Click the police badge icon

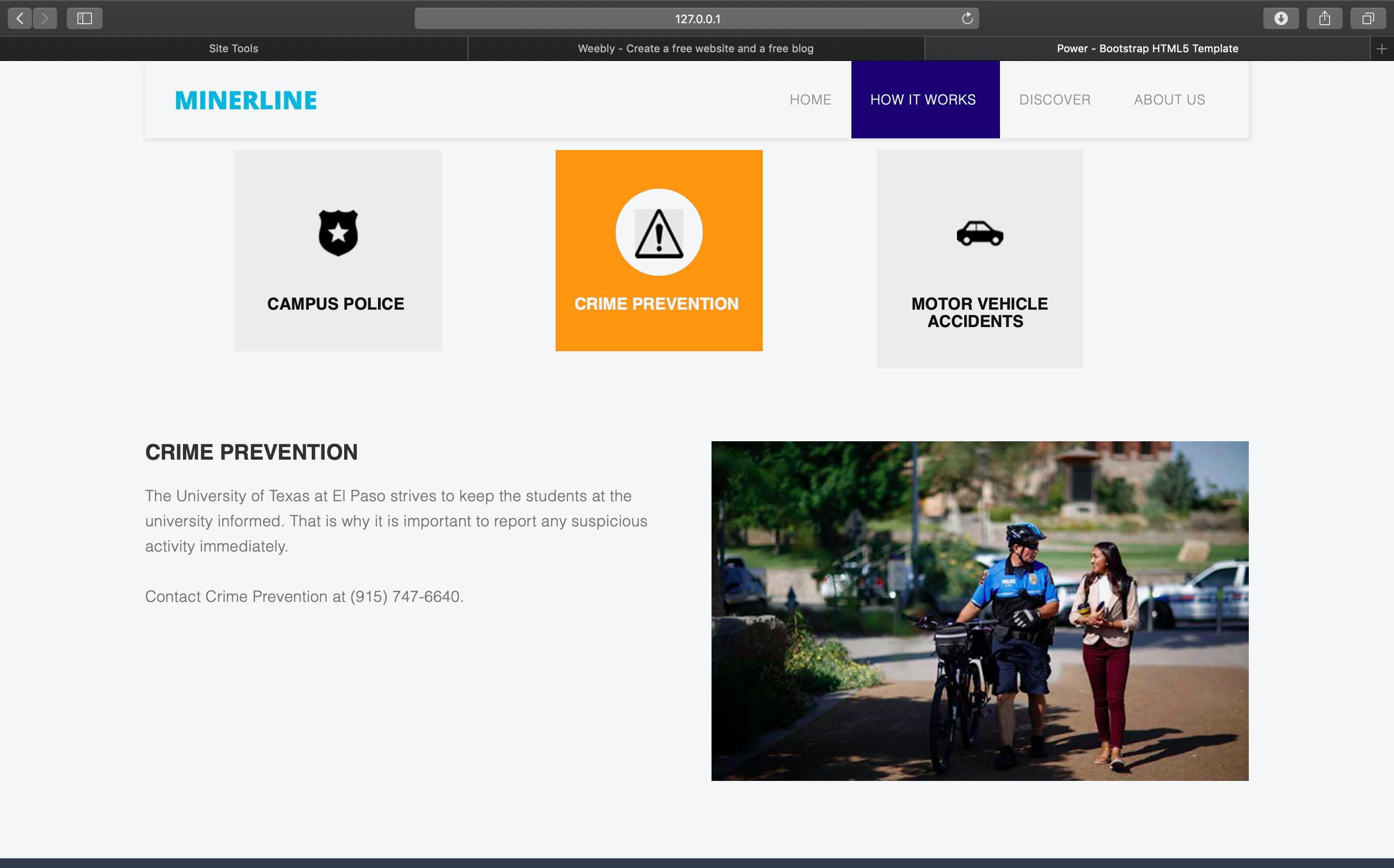(338, 233)
